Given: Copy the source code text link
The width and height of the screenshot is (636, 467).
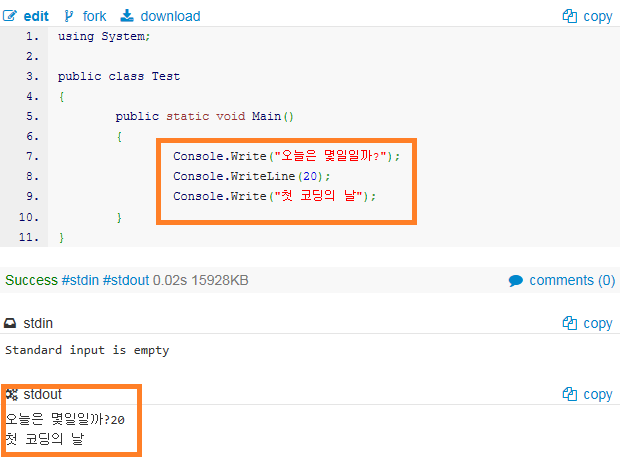Looking at the screenshot, I should coord(598,17).
